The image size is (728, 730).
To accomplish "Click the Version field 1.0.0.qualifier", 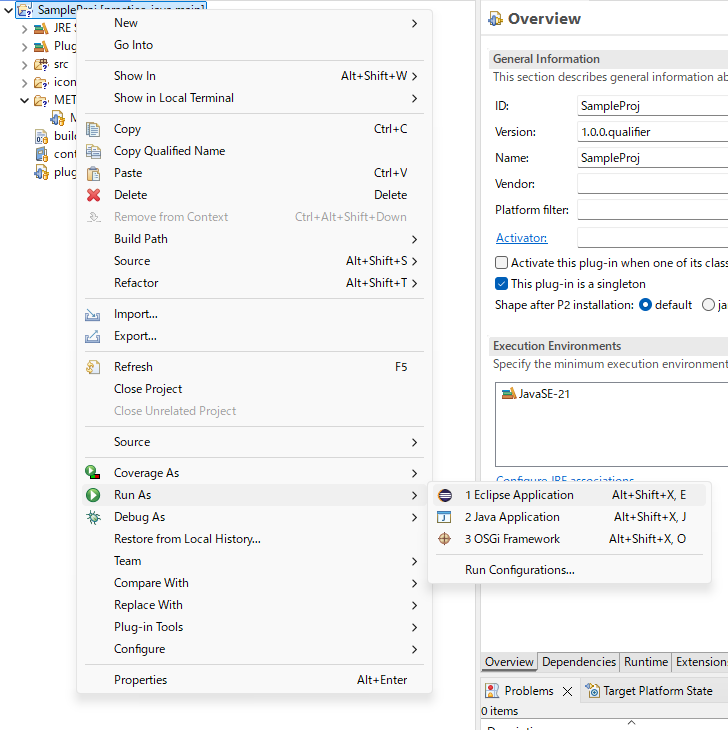I will tap(653, 132).
